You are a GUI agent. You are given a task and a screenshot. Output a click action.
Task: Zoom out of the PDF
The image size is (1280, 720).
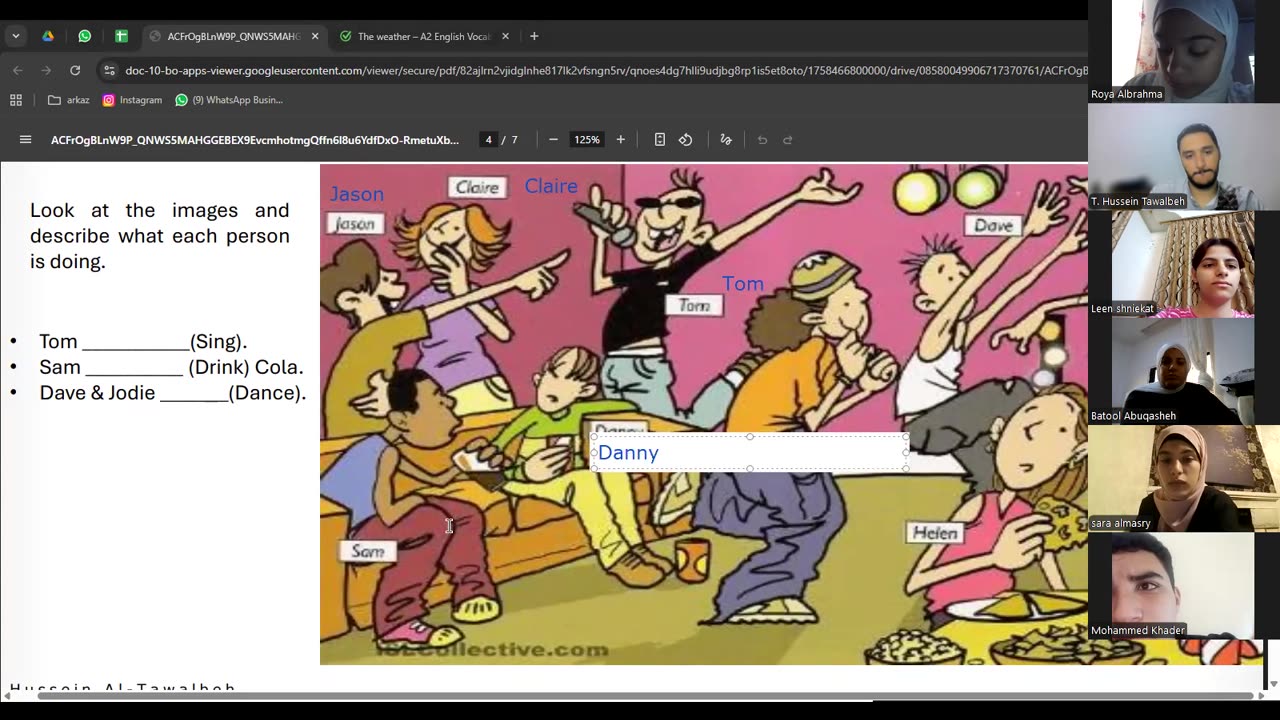(553, 140)
